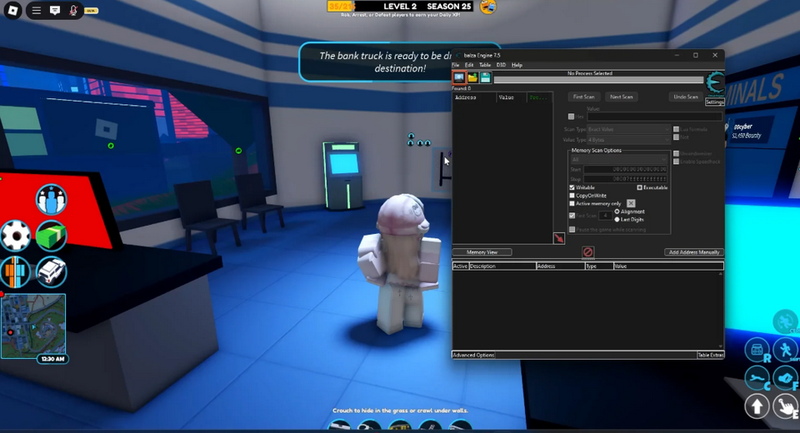Click the Address column header in results
Image resolution: width=800 pixels, height=433 pixels.
pyautogui.click(x=474, y=97)
